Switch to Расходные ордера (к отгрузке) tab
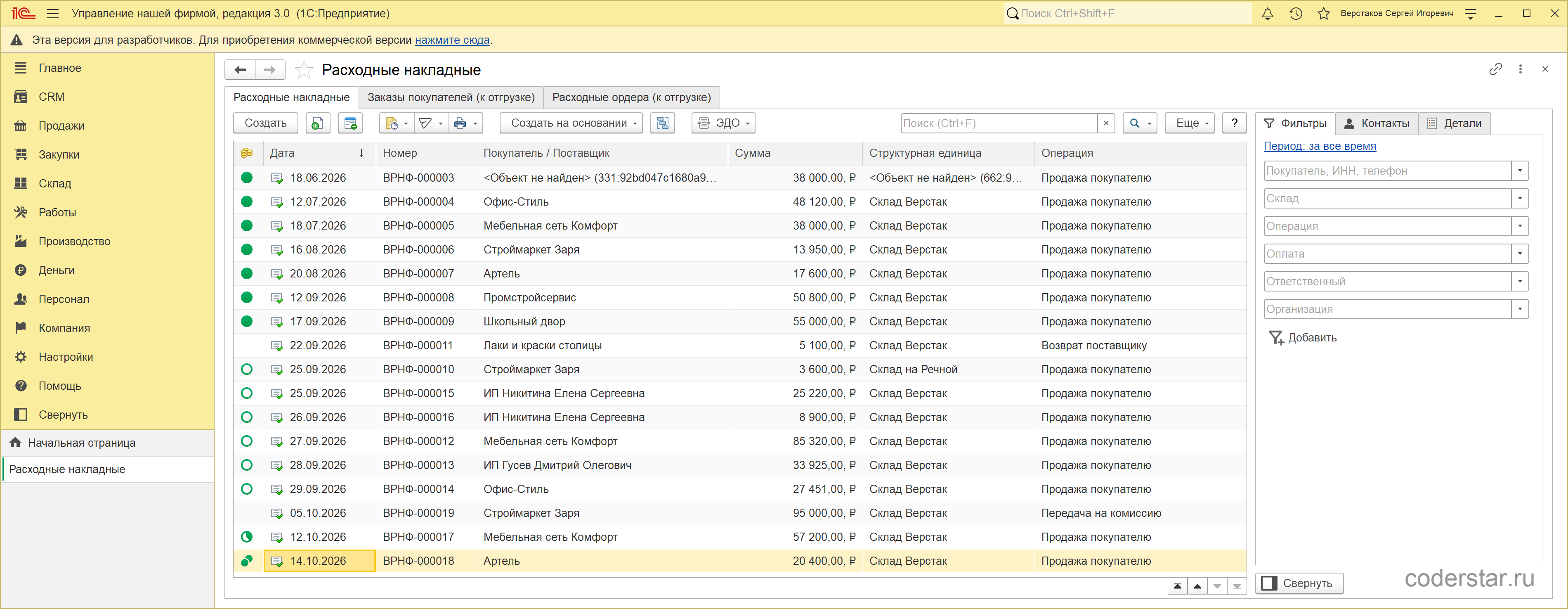Screen dimensions: 1568x609 pos(631,97)
